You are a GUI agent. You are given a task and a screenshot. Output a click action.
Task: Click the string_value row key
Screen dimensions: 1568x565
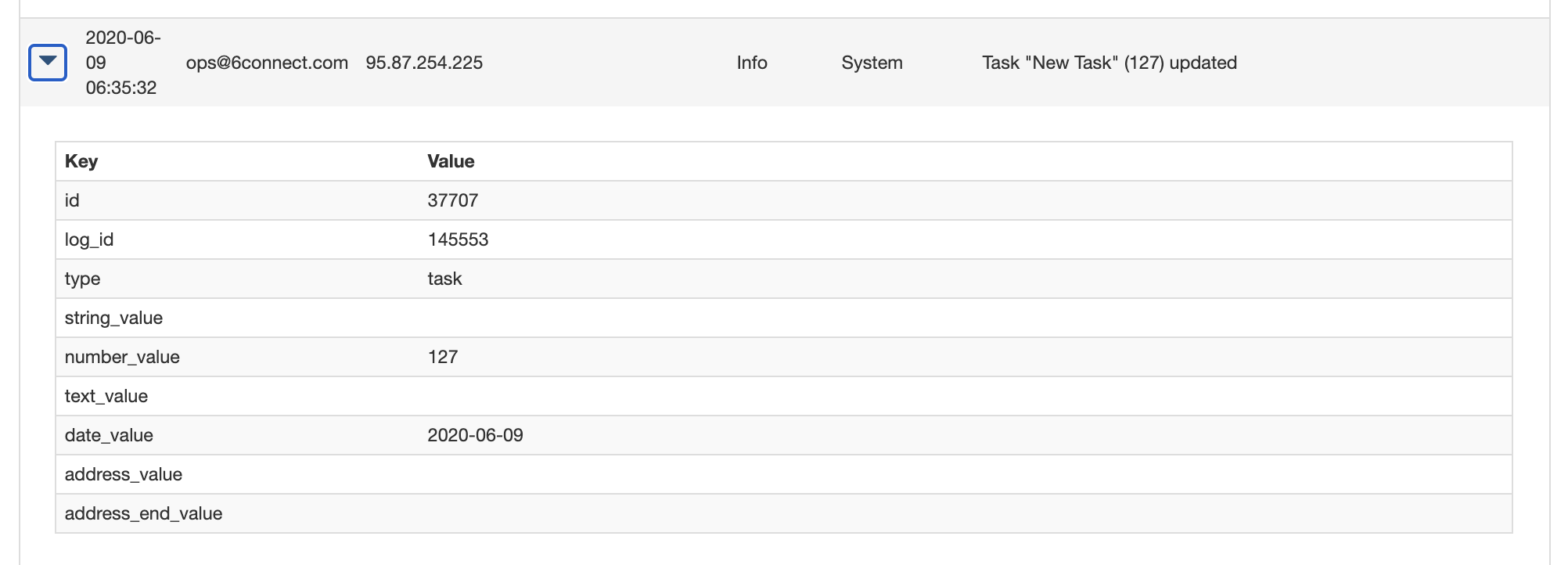(113, 318)
